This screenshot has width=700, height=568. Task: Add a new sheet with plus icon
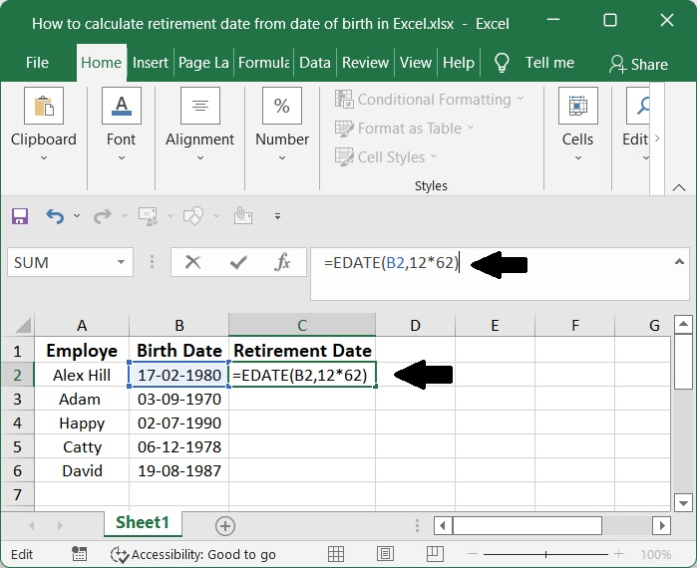[225, 525]
